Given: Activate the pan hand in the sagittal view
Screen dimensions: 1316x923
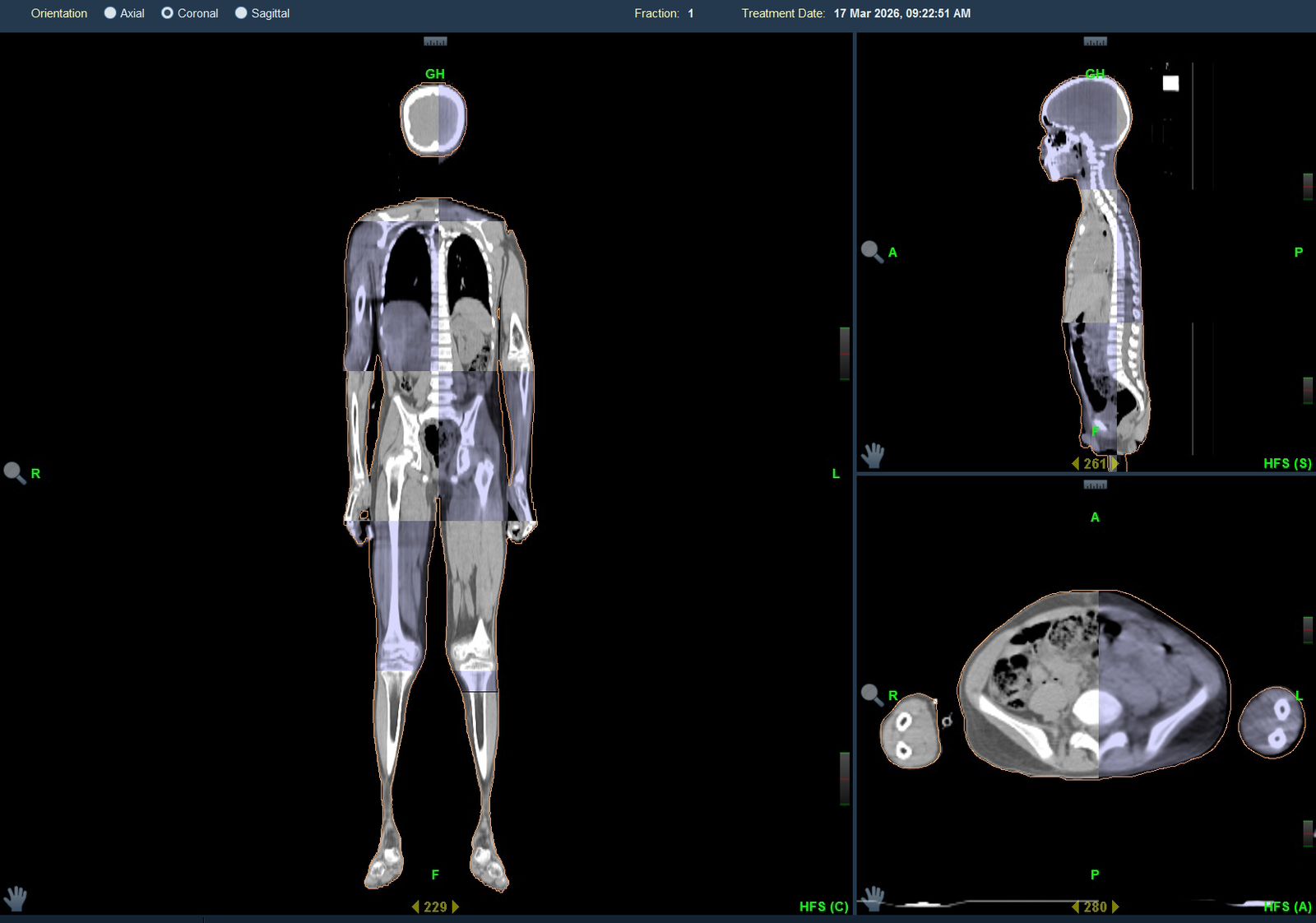Looking at the screenshot, I should click(873, 454).
